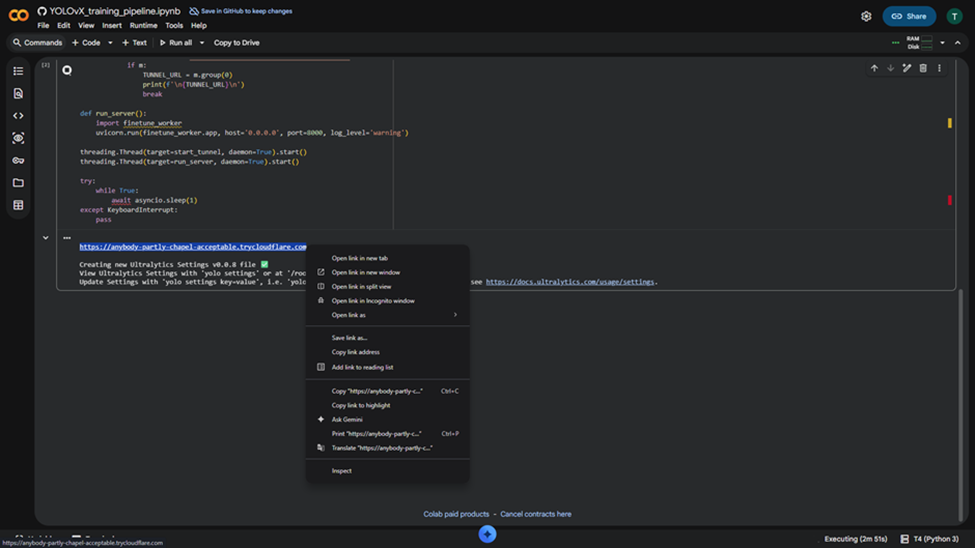Open the Help menu

pyautogui.click(x=198, y=26)
